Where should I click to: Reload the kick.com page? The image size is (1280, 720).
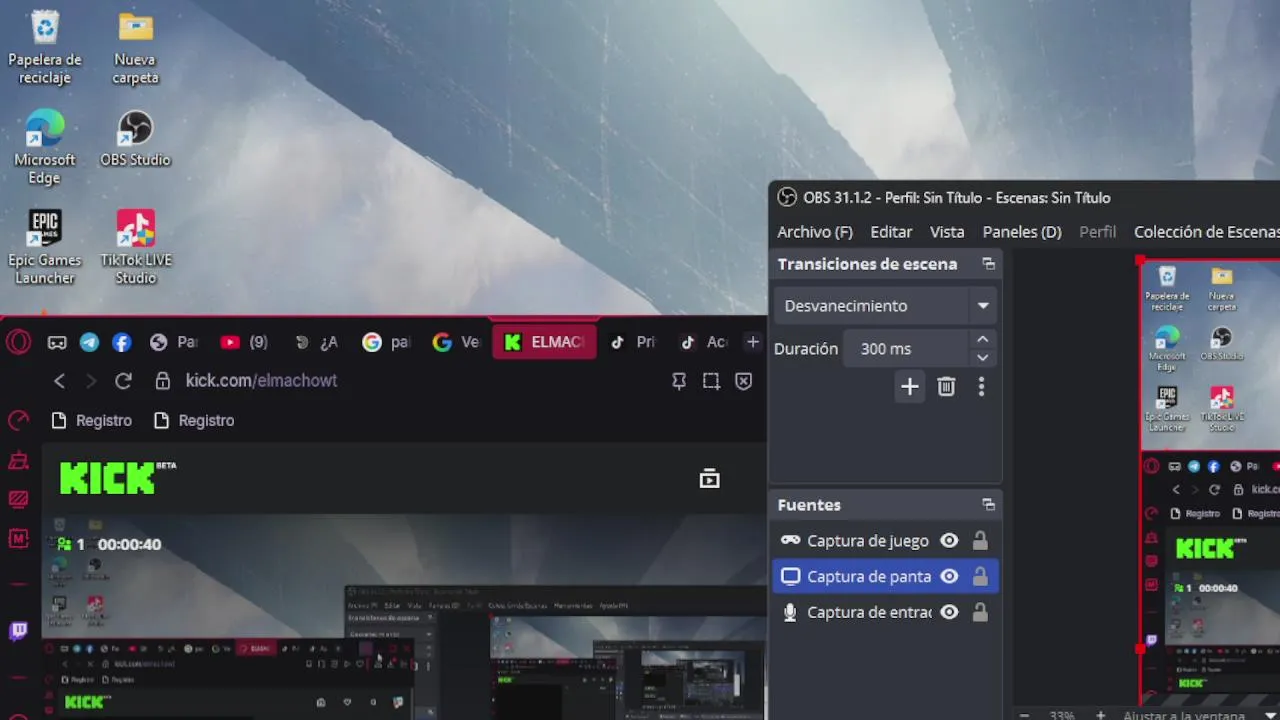coord(123,381)
